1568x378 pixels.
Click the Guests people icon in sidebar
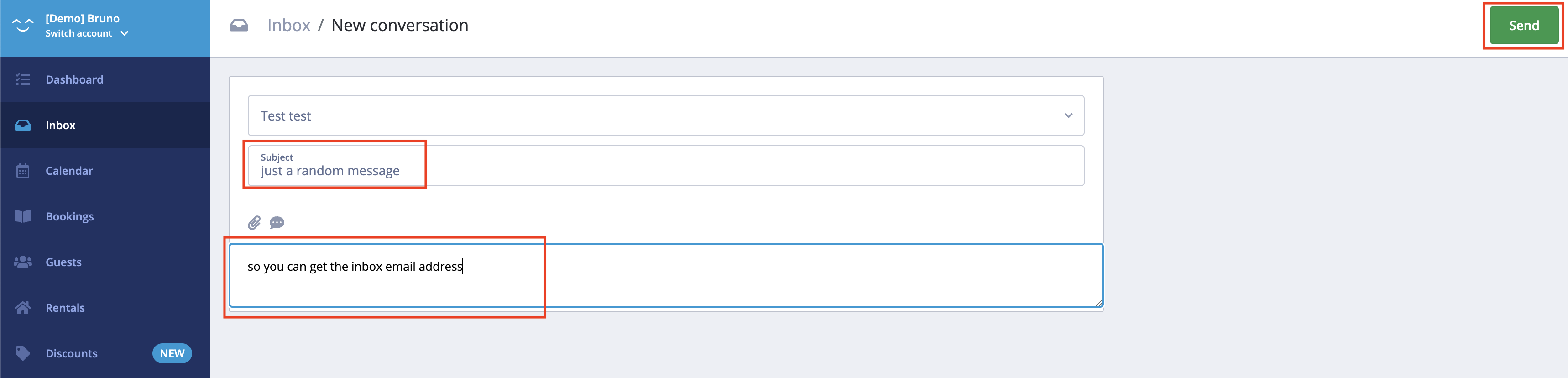coord(22,262)
